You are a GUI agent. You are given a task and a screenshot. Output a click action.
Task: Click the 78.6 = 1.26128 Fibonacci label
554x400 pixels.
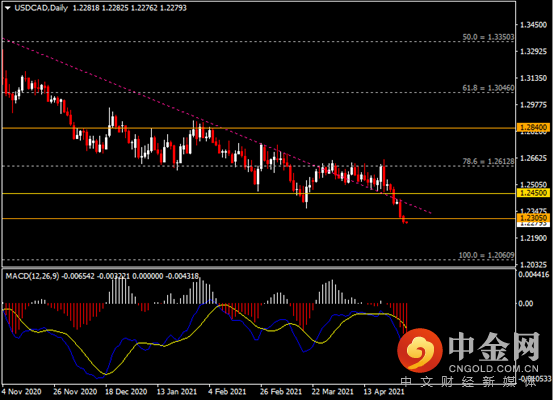point(488,161)
